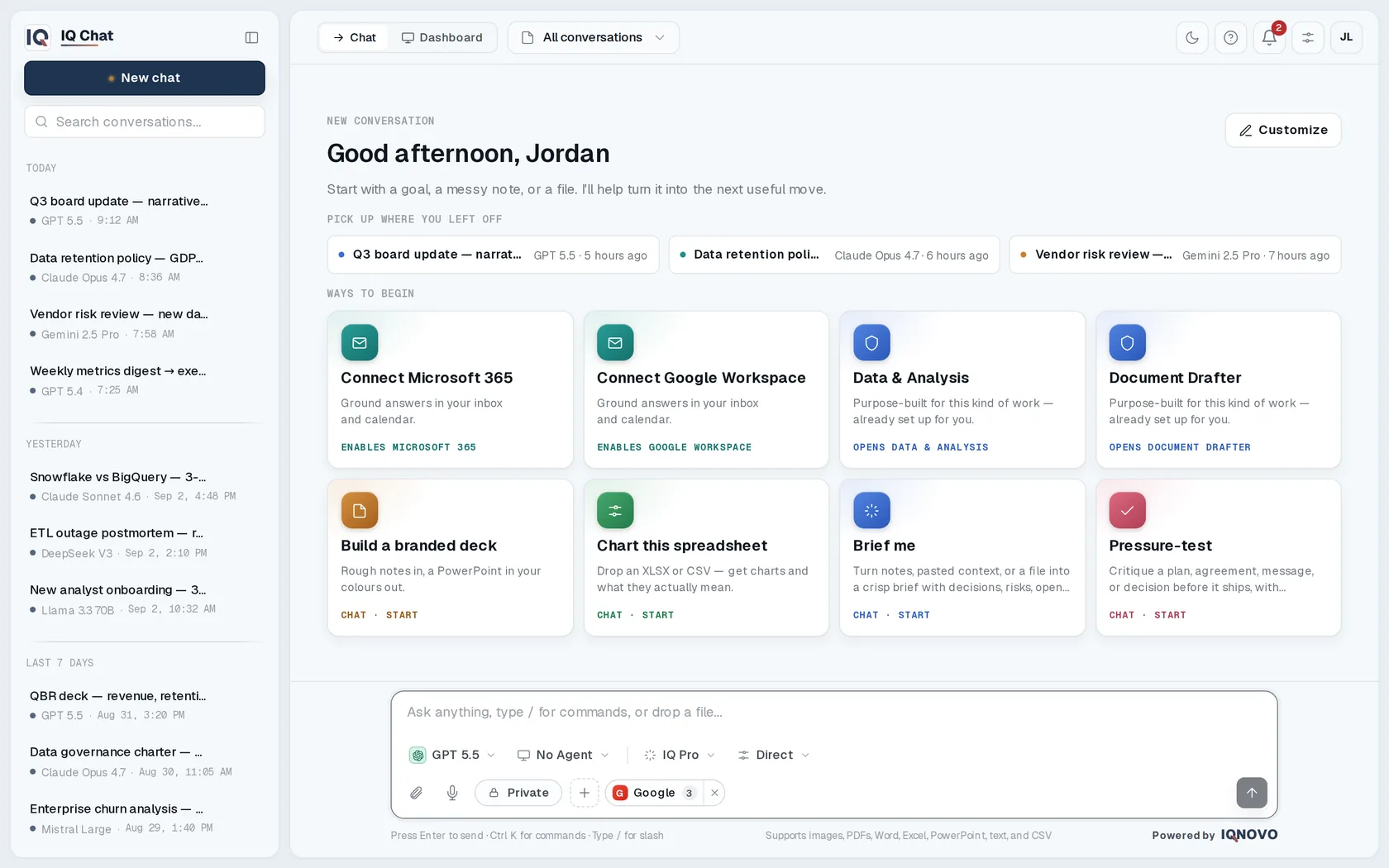
Task: Select Chart this spreadsheet title
Action: click(682, 546)
